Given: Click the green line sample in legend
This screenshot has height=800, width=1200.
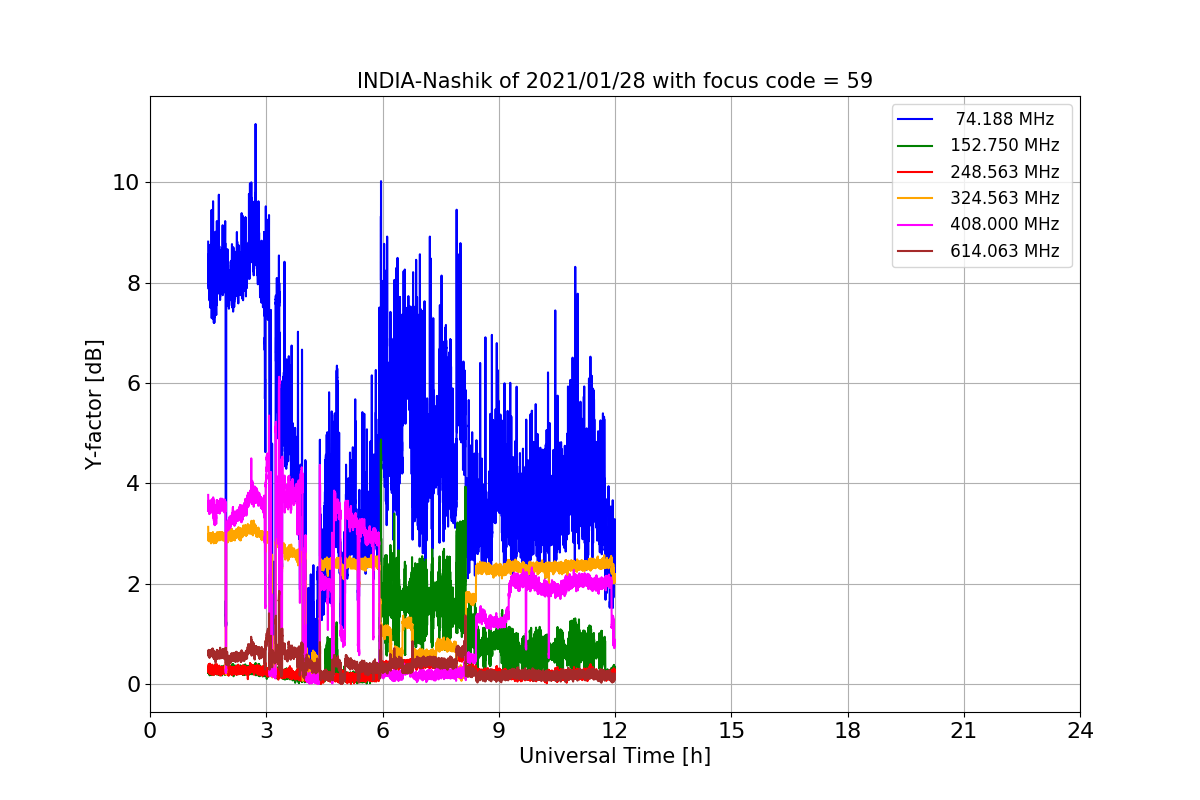Looking at the screenshot, I should 915,145.
